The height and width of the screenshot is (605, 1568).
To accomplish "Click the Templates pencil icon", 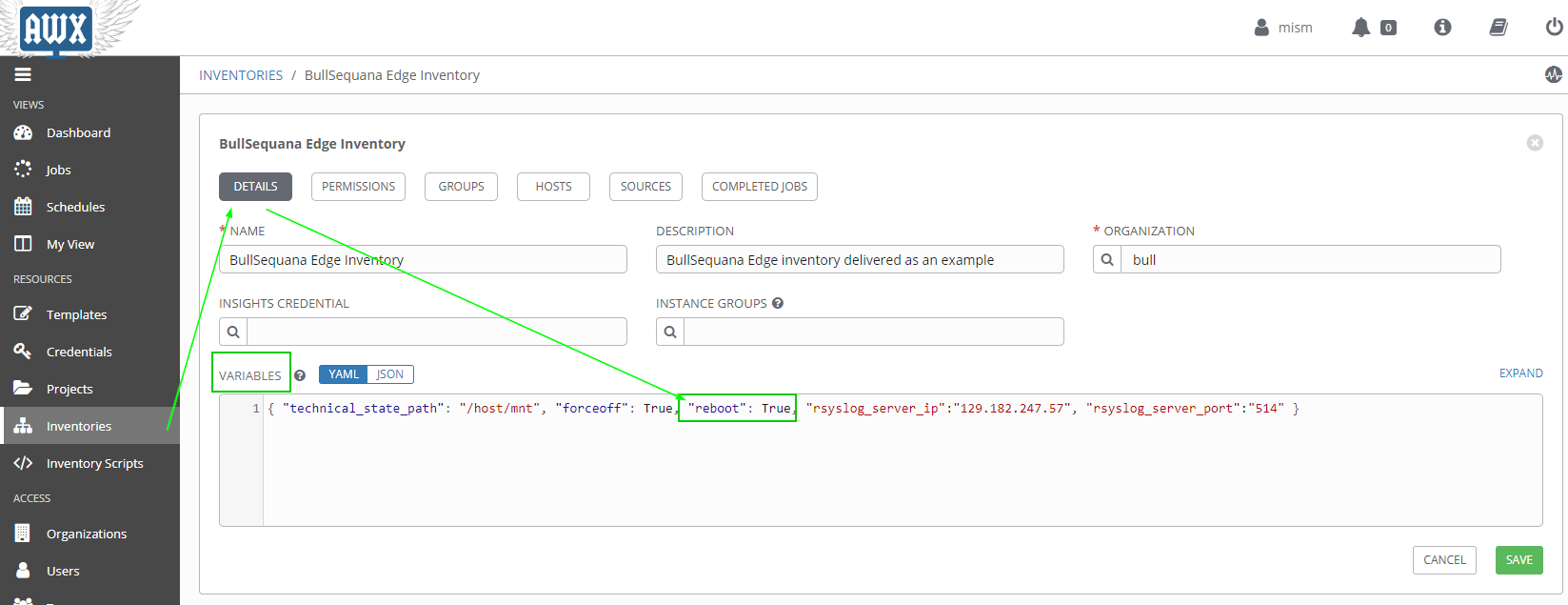I will tap(23, 313).
